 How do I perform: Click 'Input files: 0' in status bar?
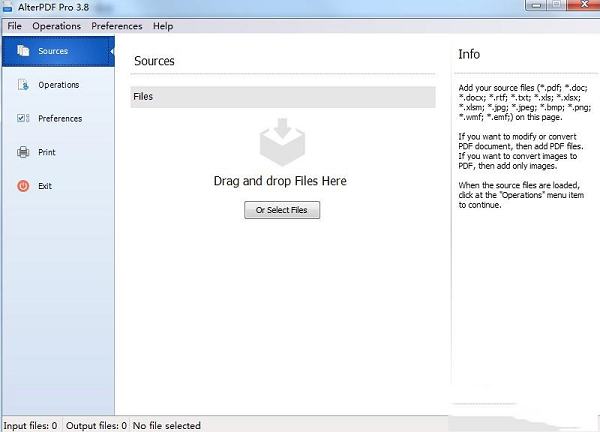[30, 425]
